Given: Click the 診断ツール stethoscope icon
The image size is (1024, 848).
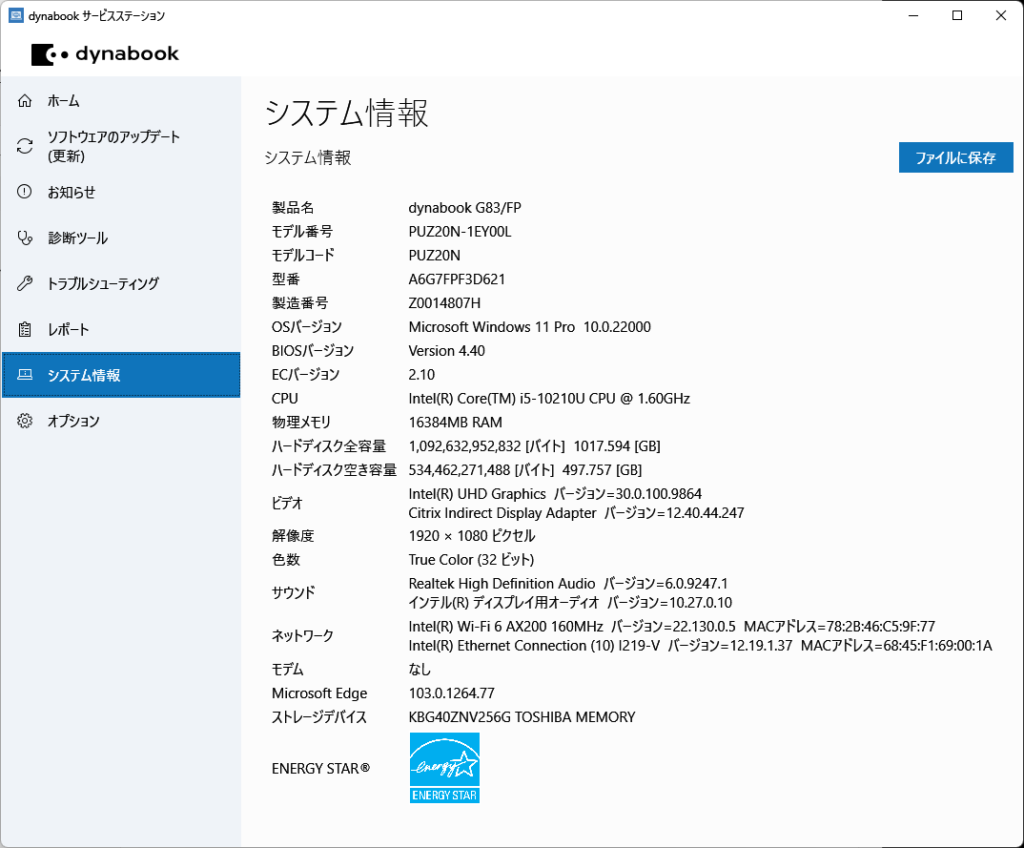Looking at the screenshot, I should 25,238.
